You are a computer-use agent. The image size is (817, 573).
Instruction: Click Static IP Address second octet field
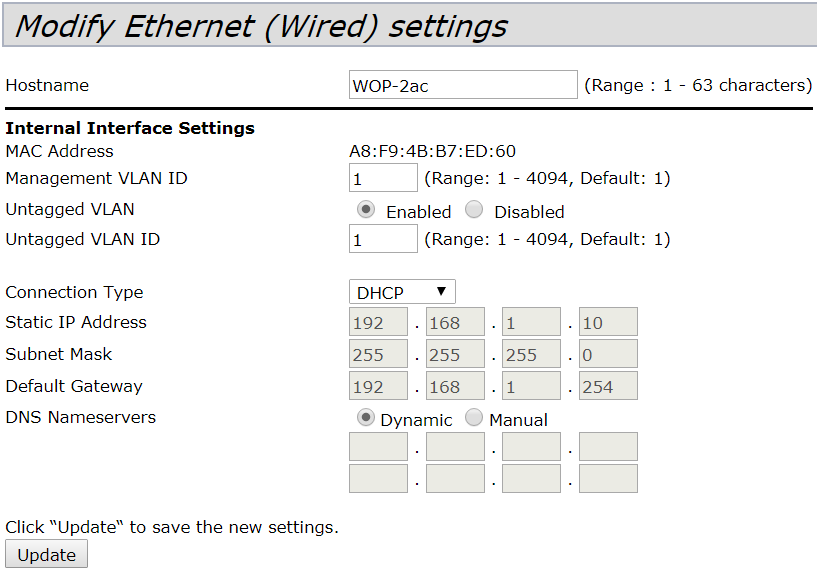click(455, 322)
